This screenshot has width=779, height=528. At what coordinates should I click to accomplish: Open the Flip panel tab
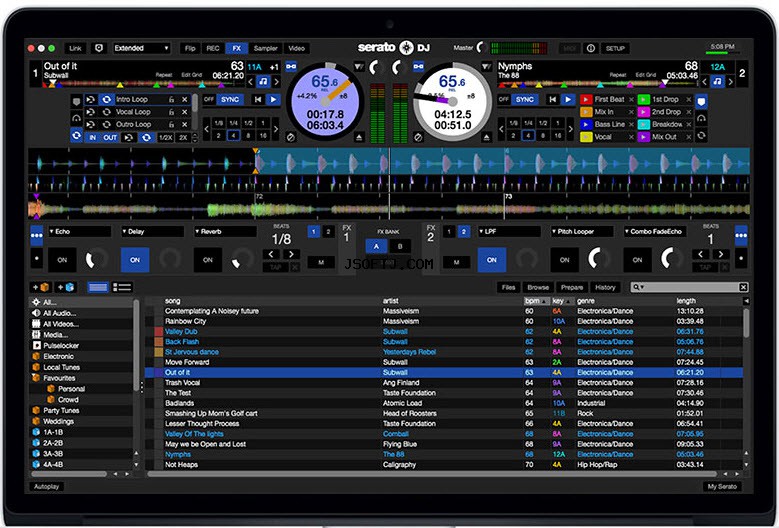click(x=190, y=48)
